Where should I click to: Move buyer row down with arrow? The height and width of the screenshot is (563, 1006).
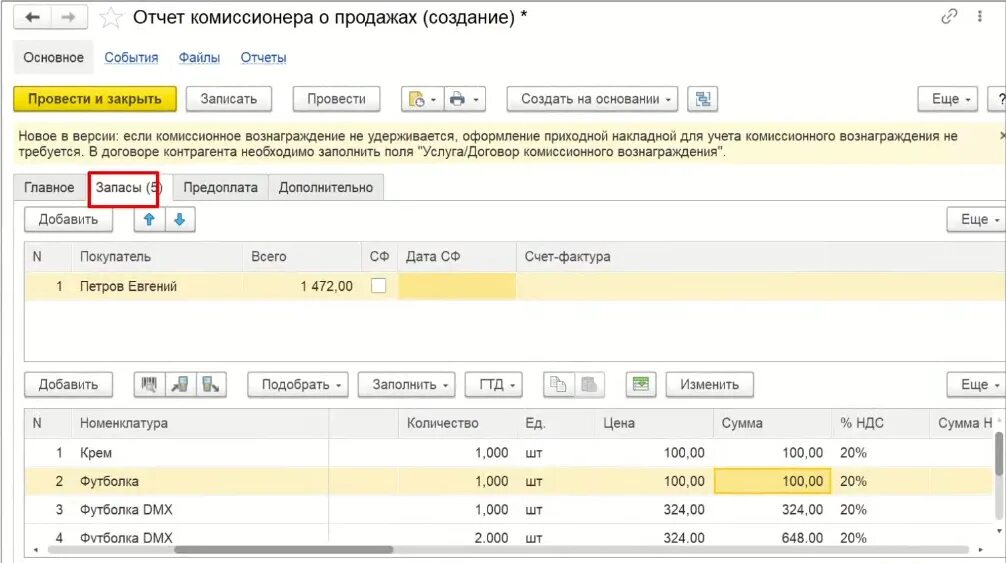179,220
